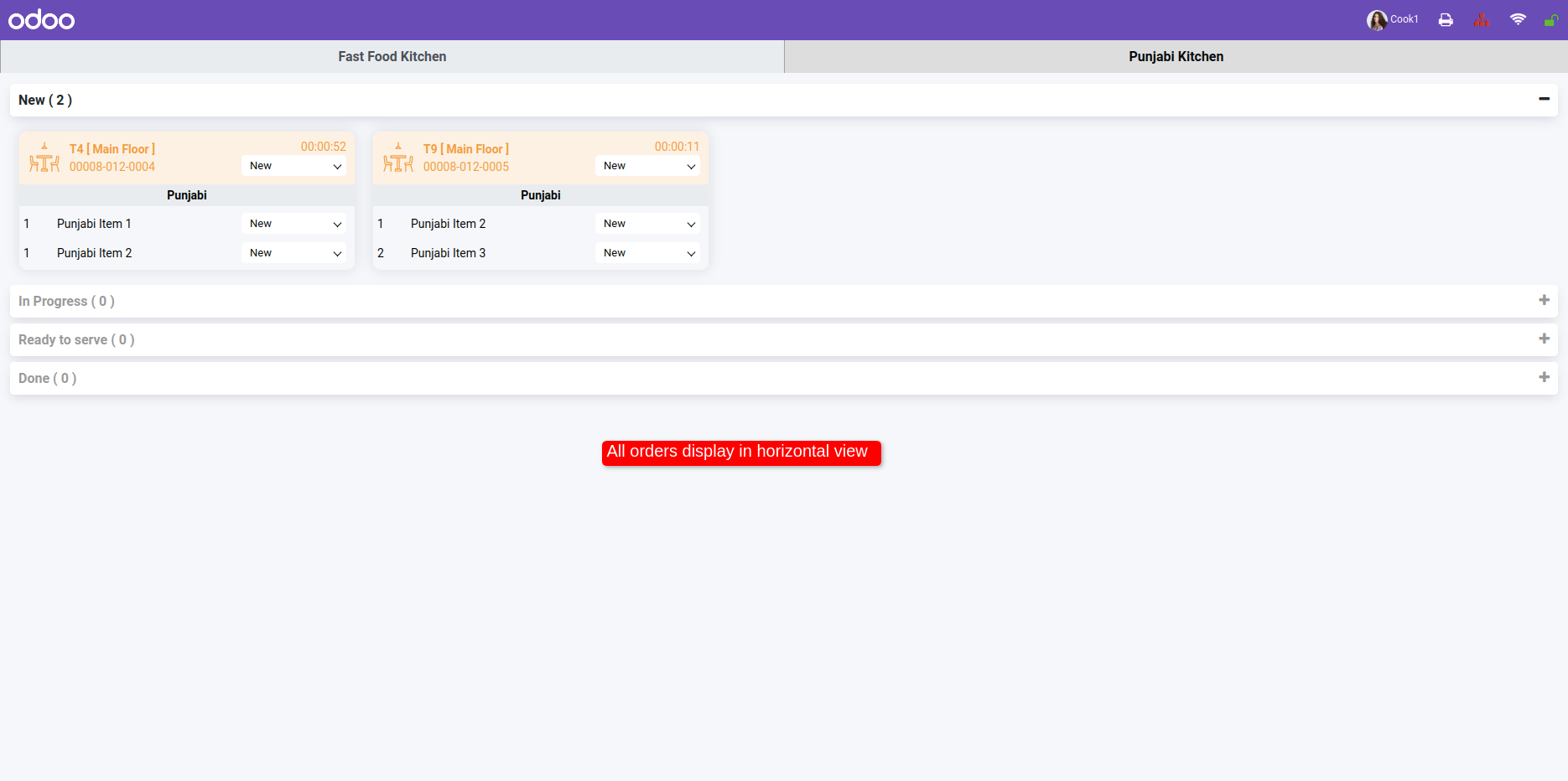Click Punjabi category header in T9 order
Image resolution: width=1568 pixels, height=781 pixels.
(x=541, y=195)
